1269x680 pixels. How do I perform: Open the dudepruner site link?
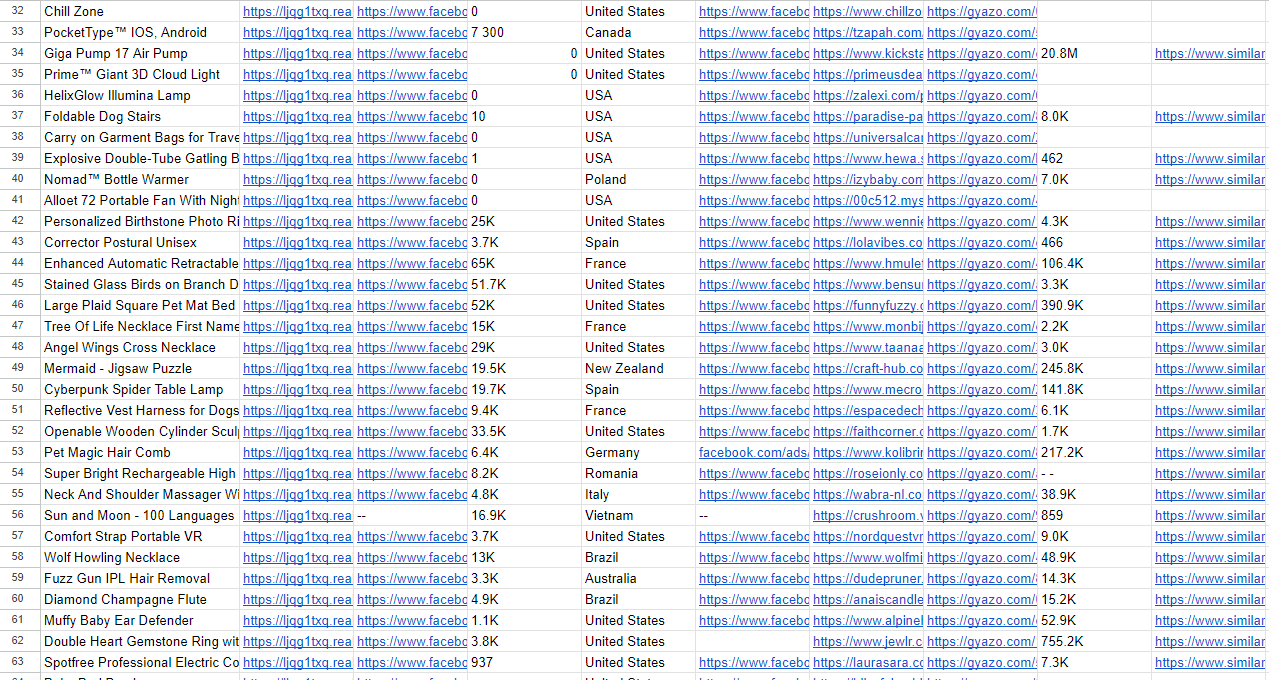pos(867,579)
